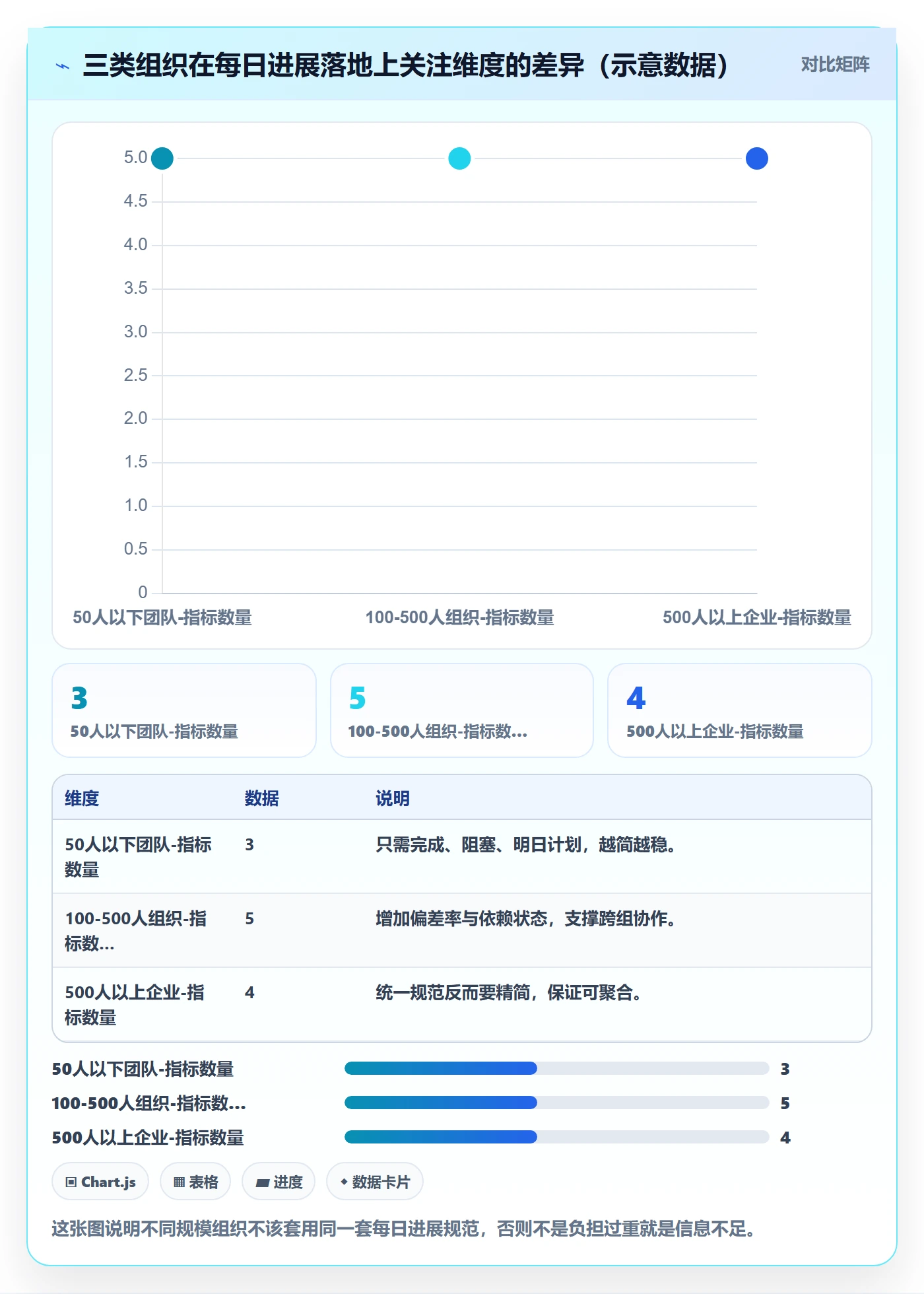Click the progress row label 50人以下团队-指标数量
The height and width of the screenshot is (1294, 924).
click(143, 1070)
